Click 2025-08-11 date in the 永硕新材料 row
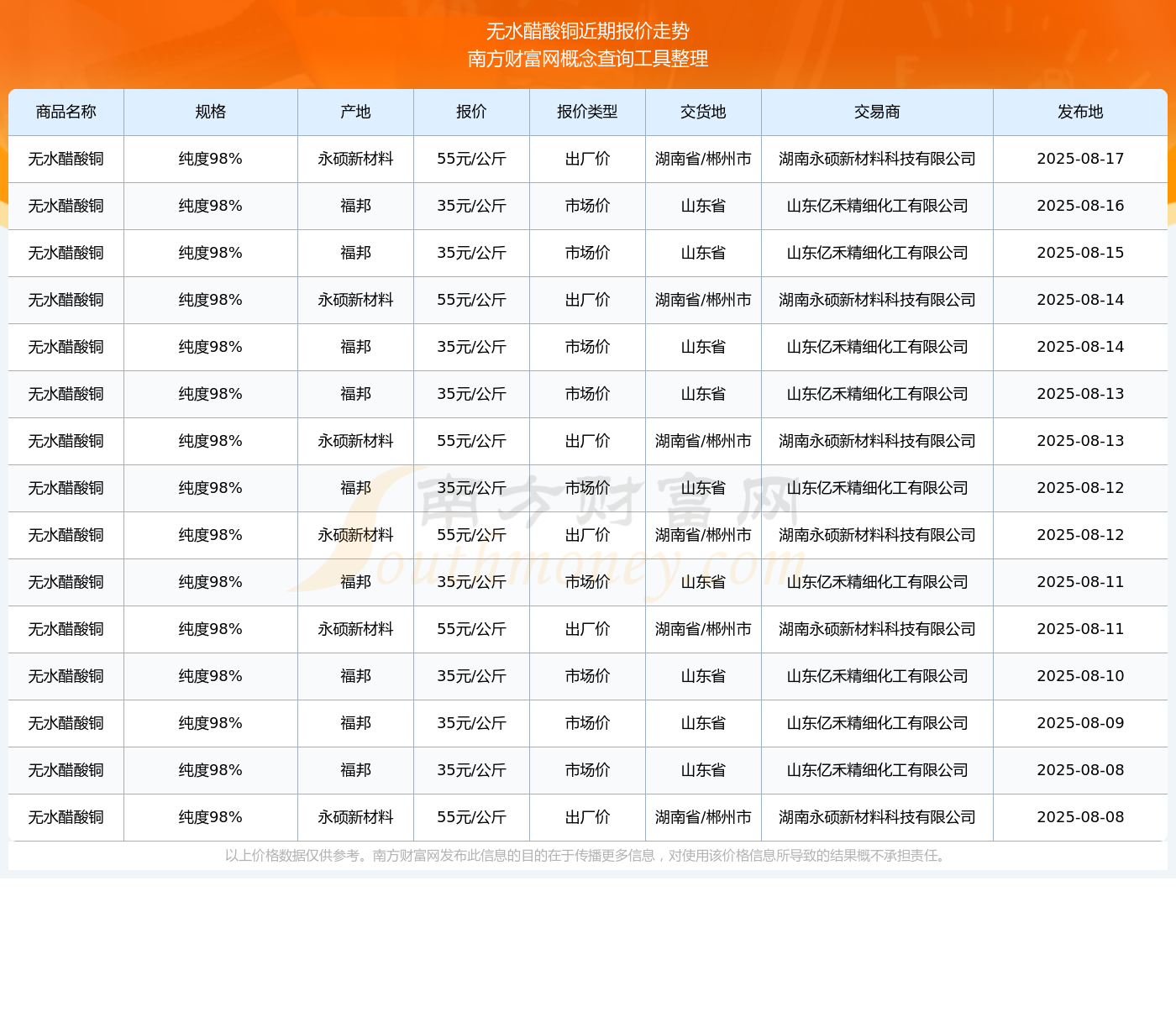1176x1012 pixels. 1080,629
